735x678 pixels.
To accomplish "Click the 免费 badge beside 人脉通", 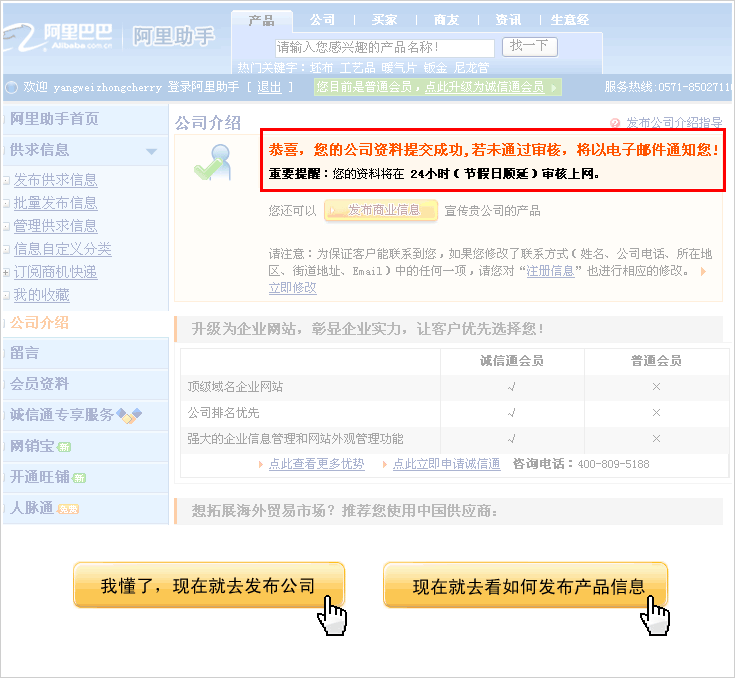I will click(x=68, y=509).
